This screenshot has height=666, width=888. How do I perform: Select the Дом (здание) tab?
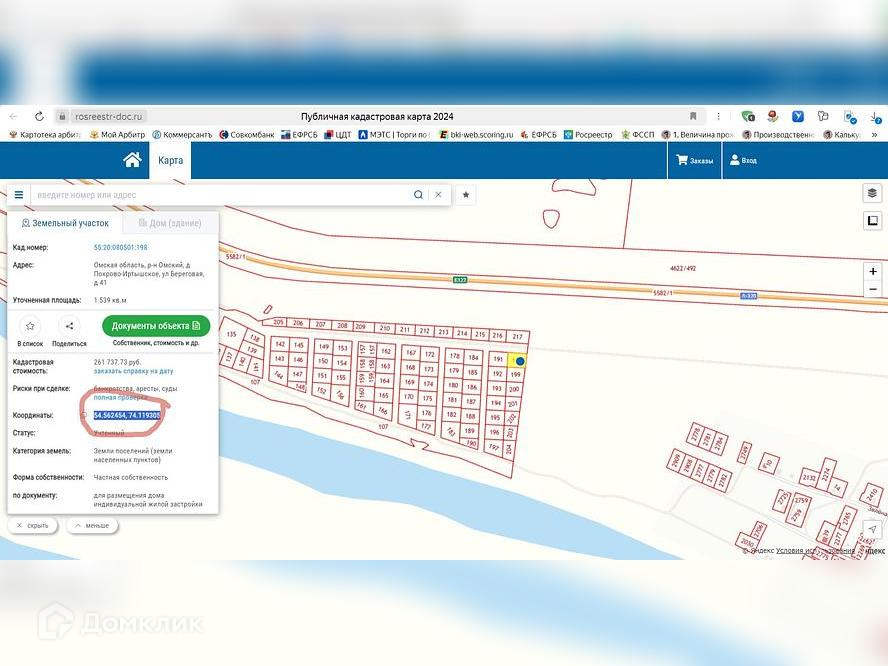170,223
